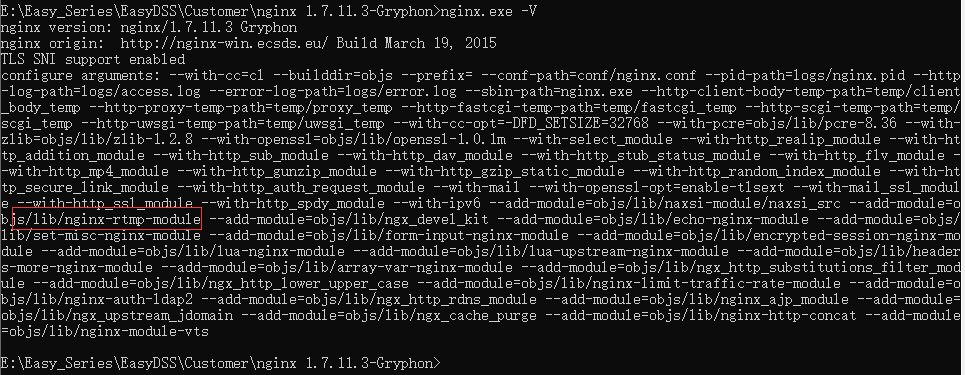The width and height of the screenshot is (965, 375).
Task: Click the TLS SNI support enabled line
Action: 92,60
